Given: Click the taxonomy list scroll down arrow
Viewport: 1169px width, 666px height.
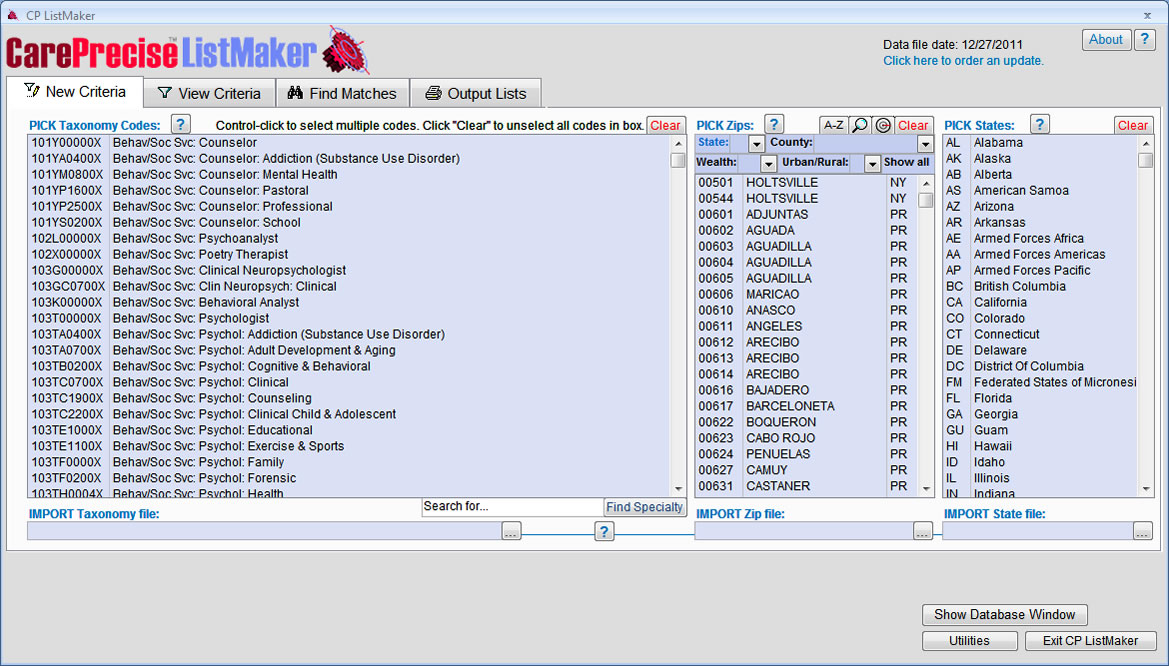Looking at the screenshot, I should pos(678,489).
